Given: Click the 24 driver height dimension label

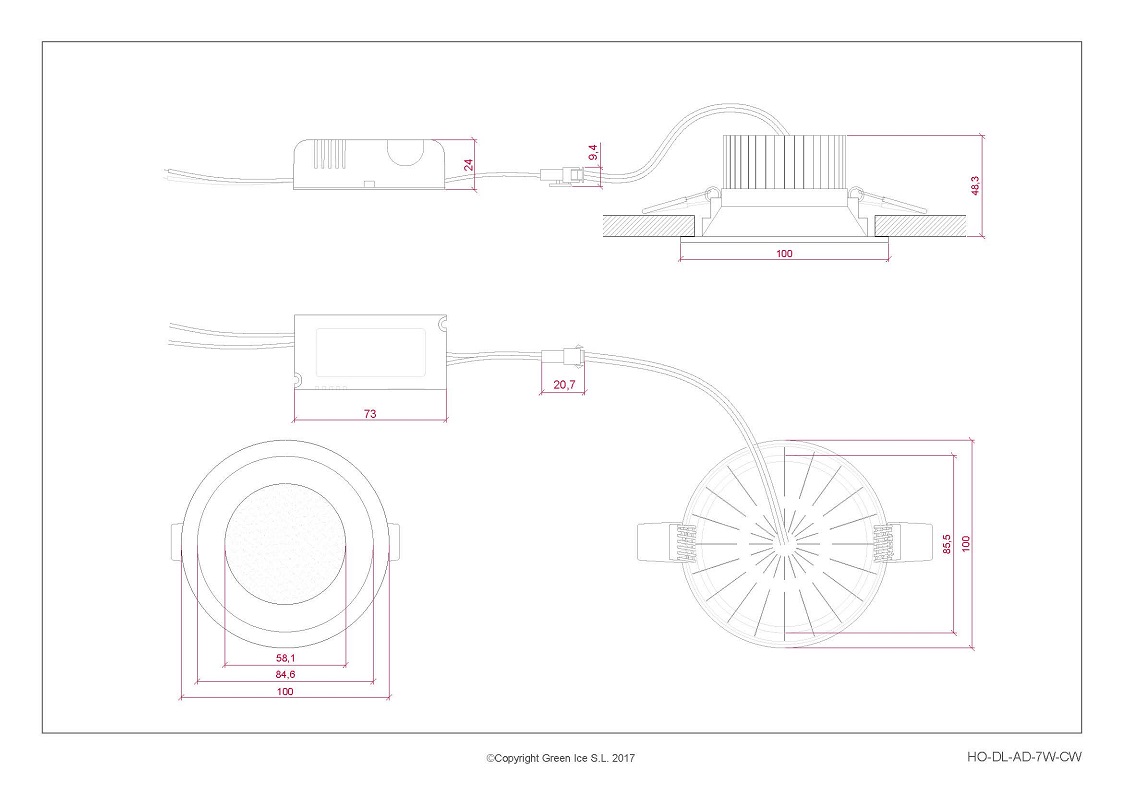Looking at the screenshot, I should click(x=468, y=164).
